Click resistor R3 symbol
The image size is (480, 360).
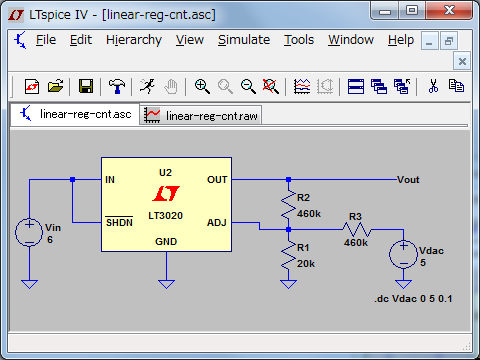tap(357, 229)
